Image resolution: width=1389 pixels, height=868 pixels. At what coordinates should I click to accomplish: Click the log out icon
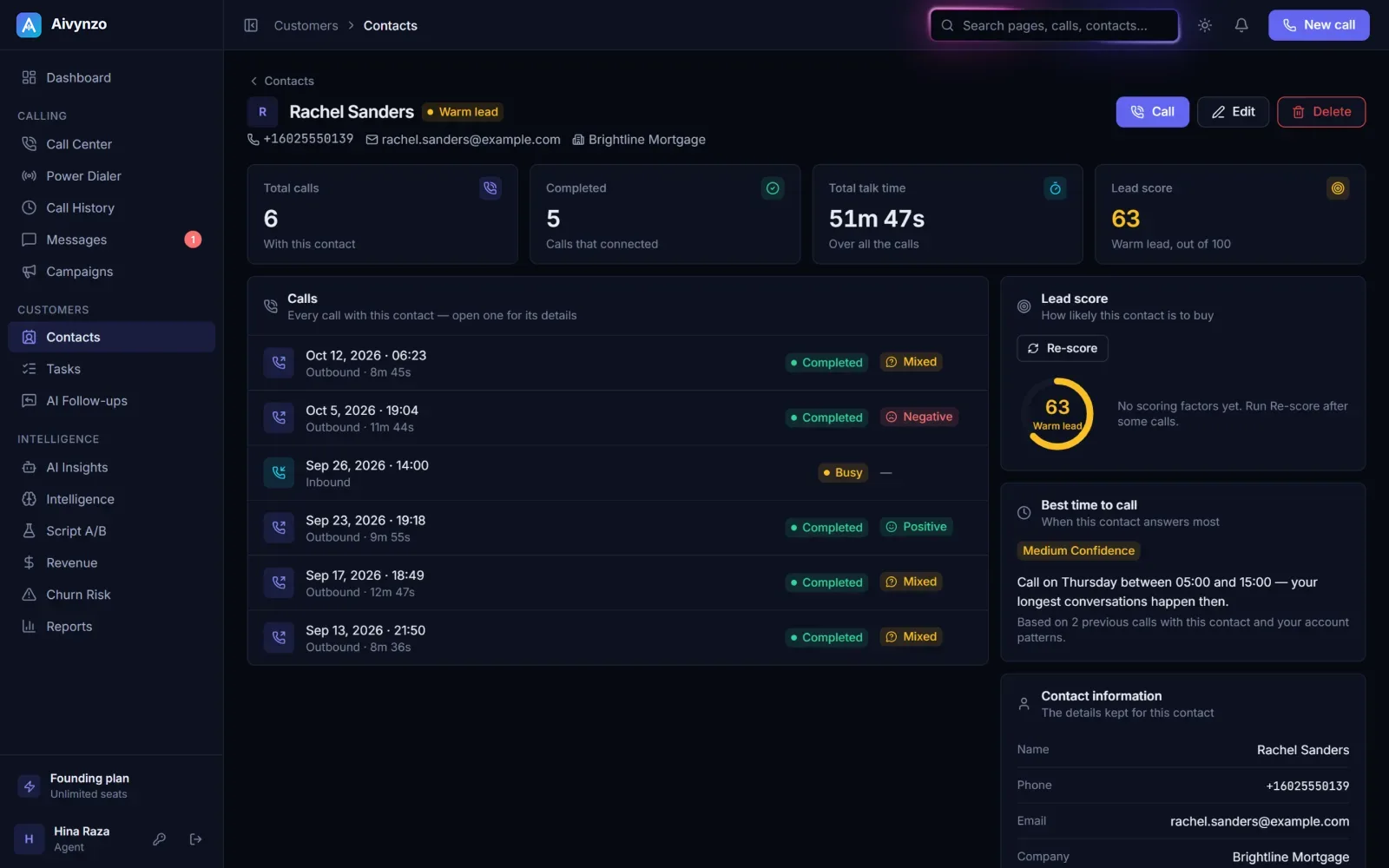pyautogui.click(x=195, y=839)
